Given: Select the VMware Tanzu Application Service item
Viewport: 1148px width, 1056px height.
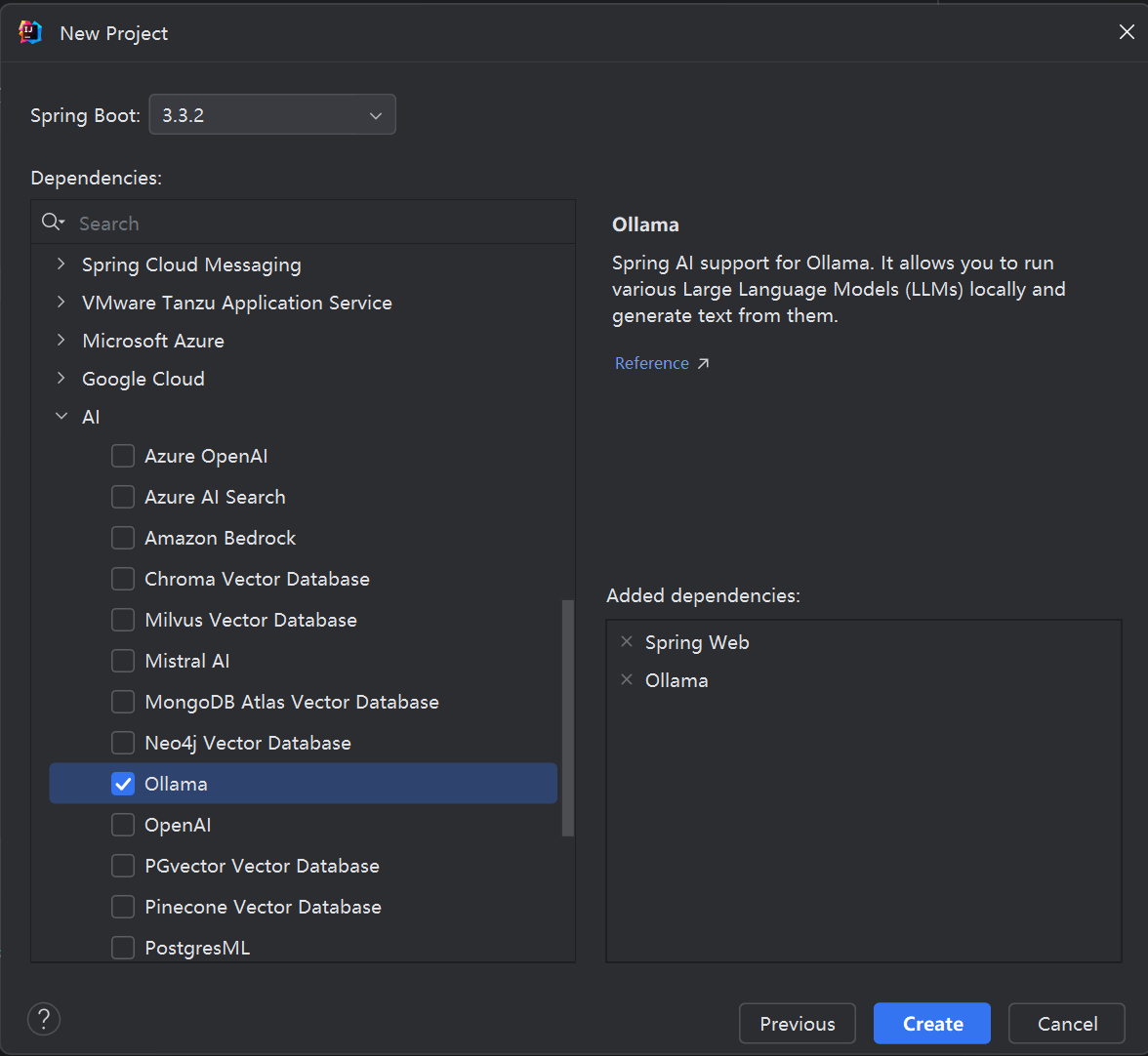Looking at the screenshot, I should tap(236, 303).
